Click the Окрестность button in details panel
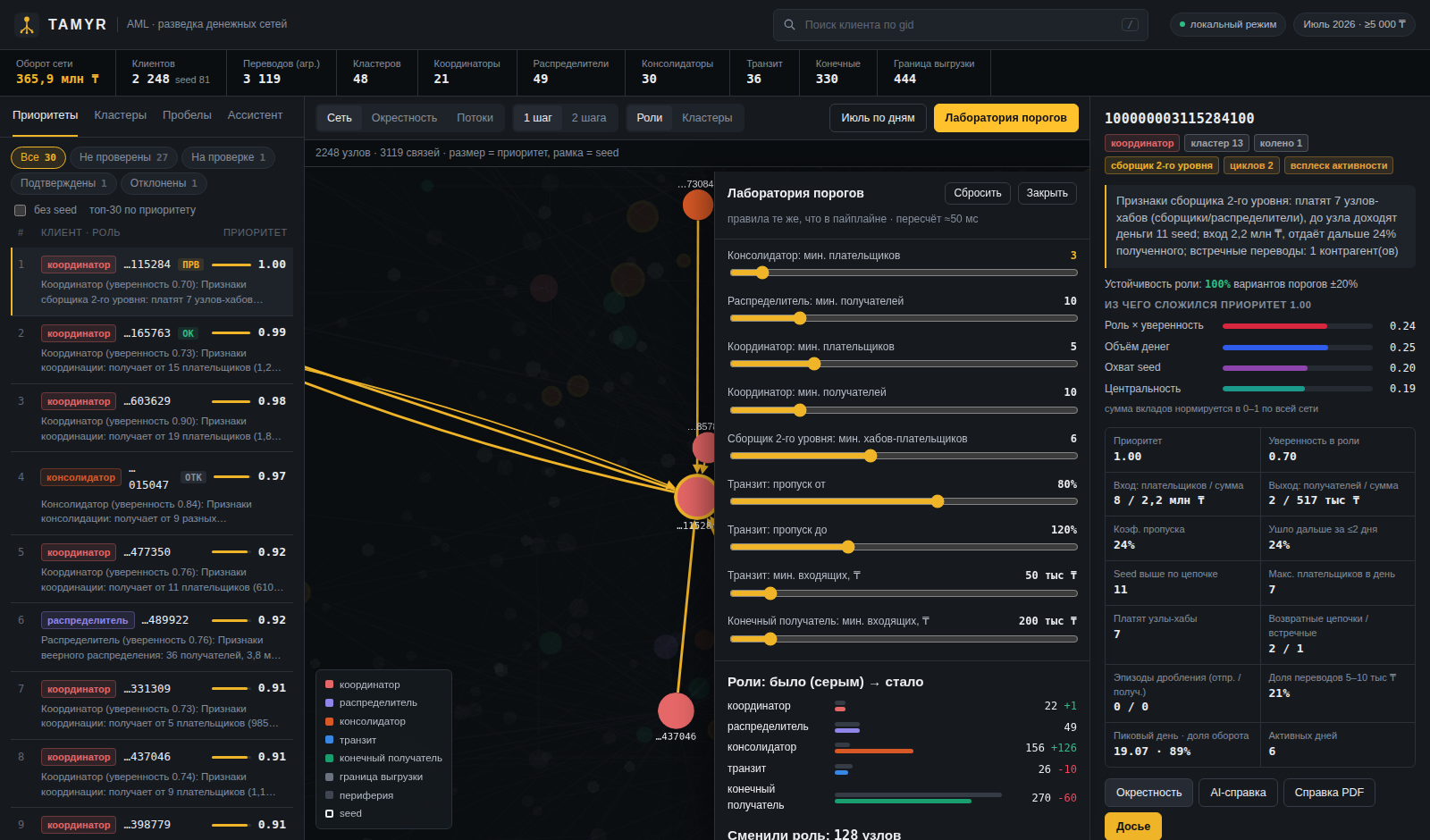This screenshot has width=1430, height=840. 1148,793
